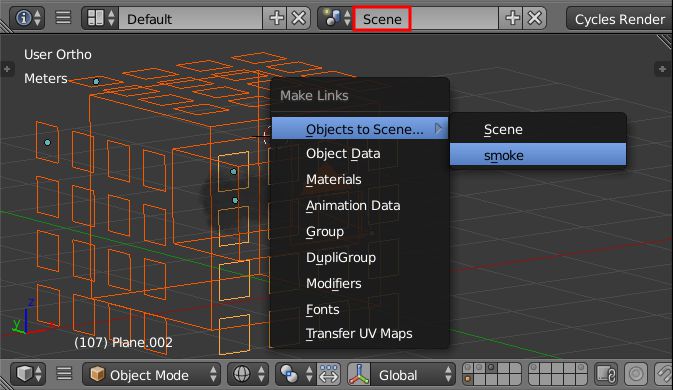Browse scenes via the scene icon
Viewport: 673px width, 390px height.
tap(336, 18)
